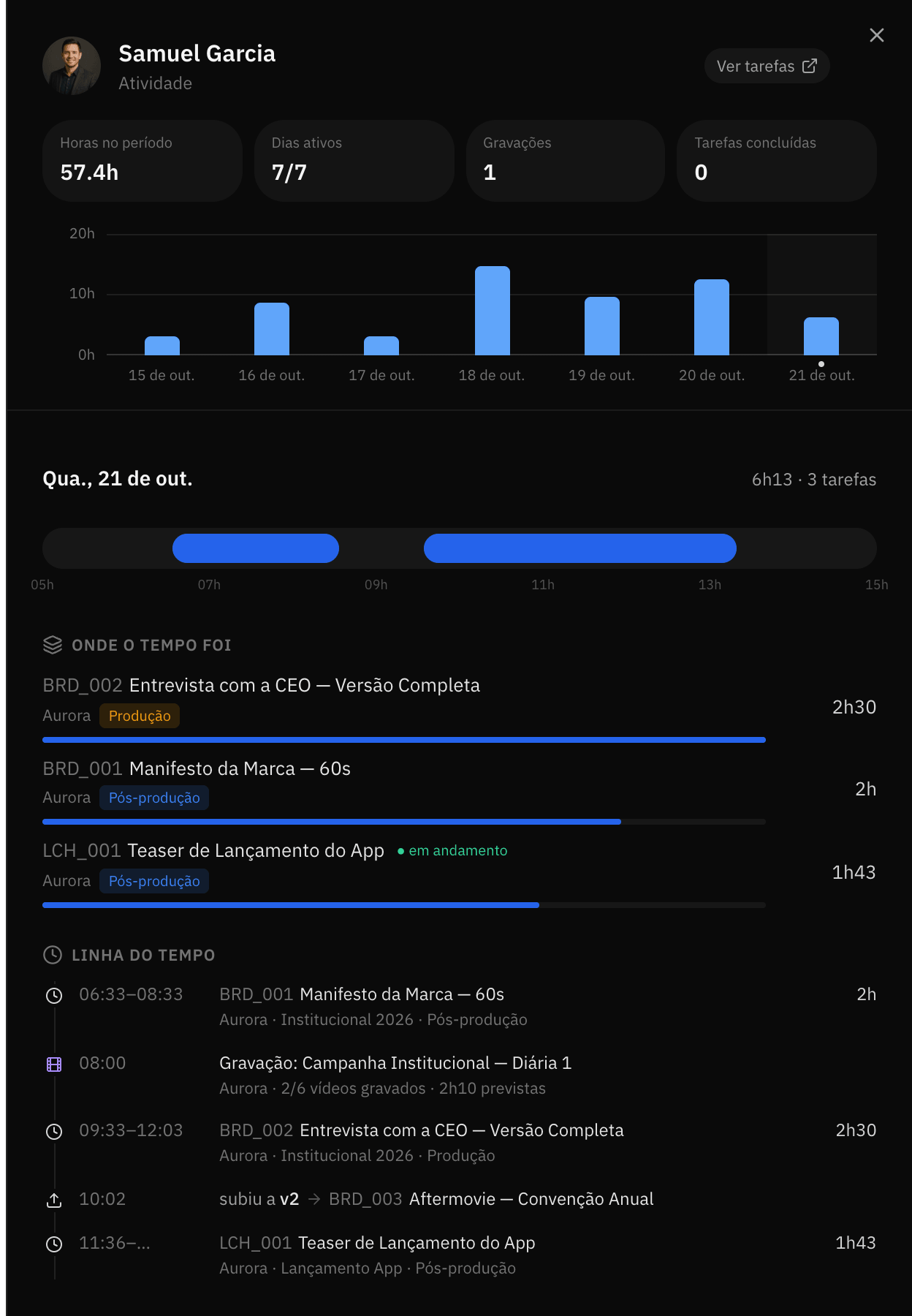
Task: Click the clock icon for 06:33–08:33 entry
Action: (x=54, y=995)
